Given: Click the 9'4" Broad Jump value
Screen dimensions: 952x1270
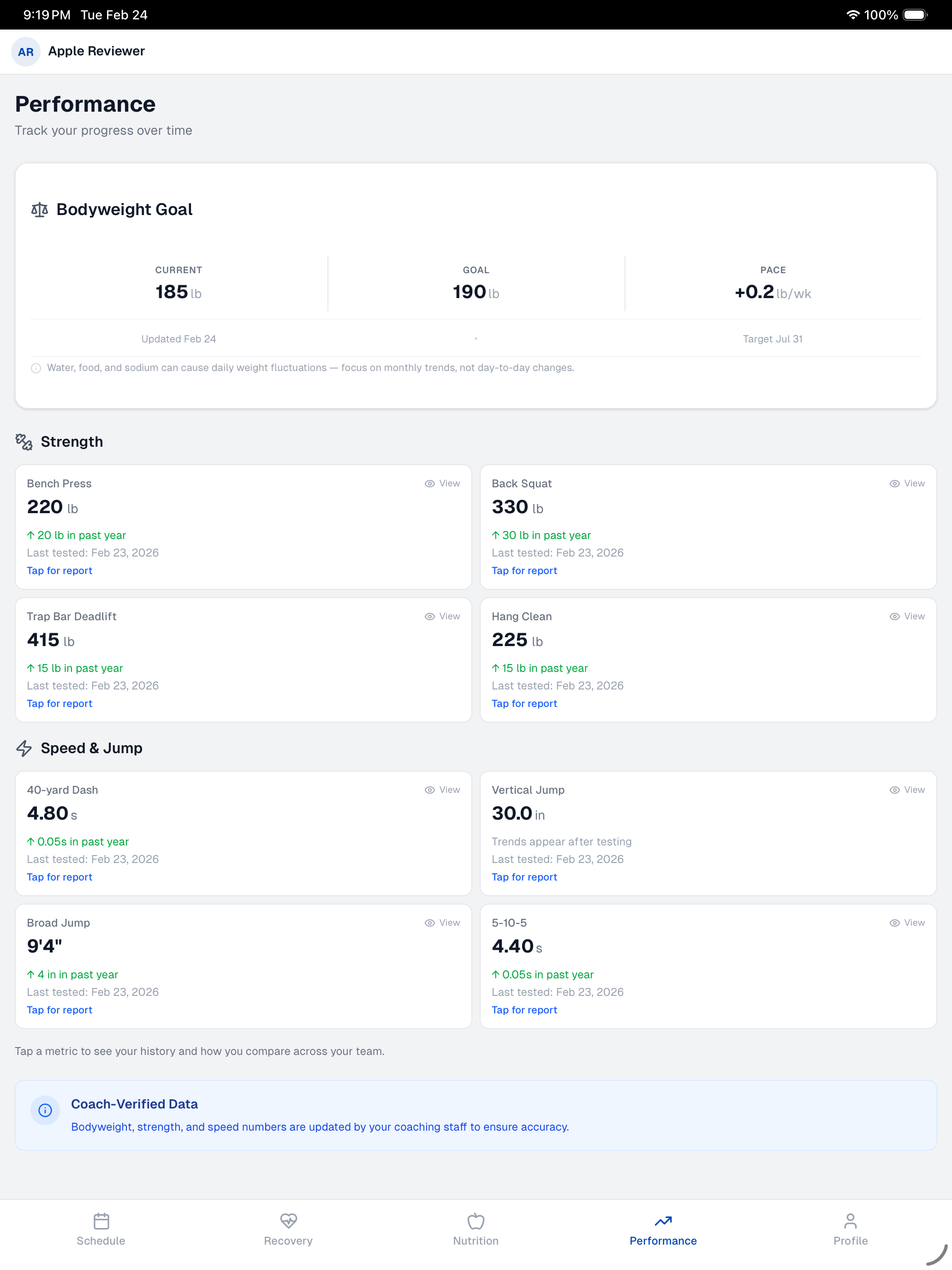Looking at the screenshot, I should click(45, 946).
